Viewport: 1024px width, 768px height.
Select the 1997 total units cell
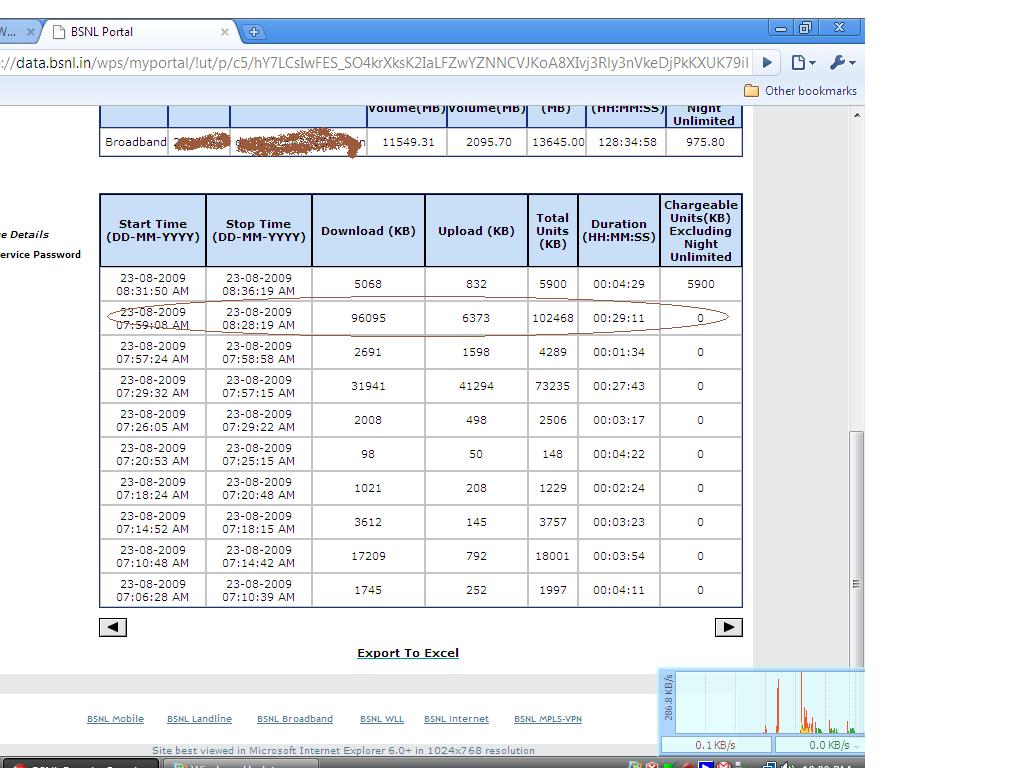click(552, 590)
